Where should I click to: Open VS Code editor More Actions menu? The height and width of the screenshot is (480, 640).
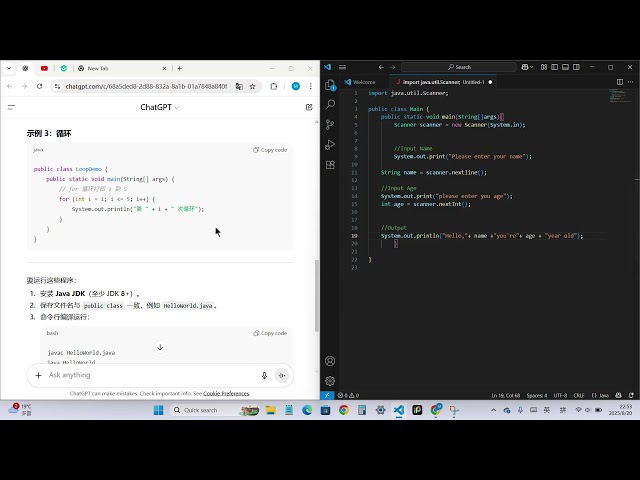(x=631, y=82)
